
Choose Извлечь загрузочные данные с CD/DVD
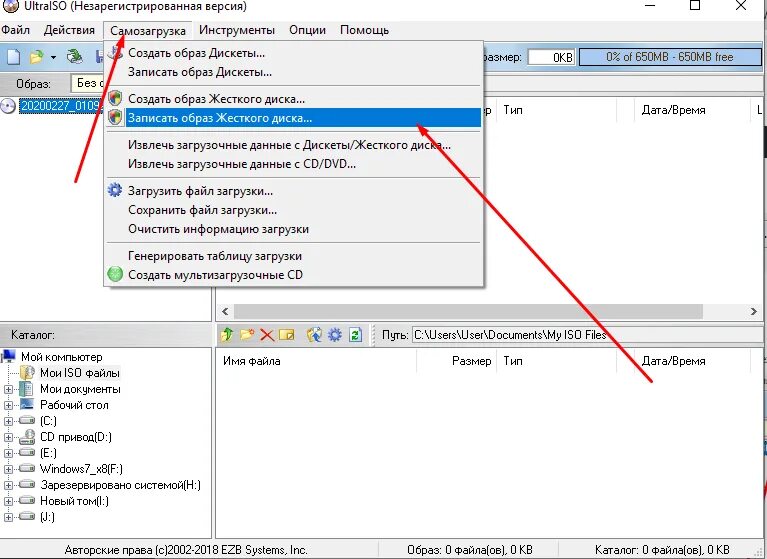click(293, 164)
